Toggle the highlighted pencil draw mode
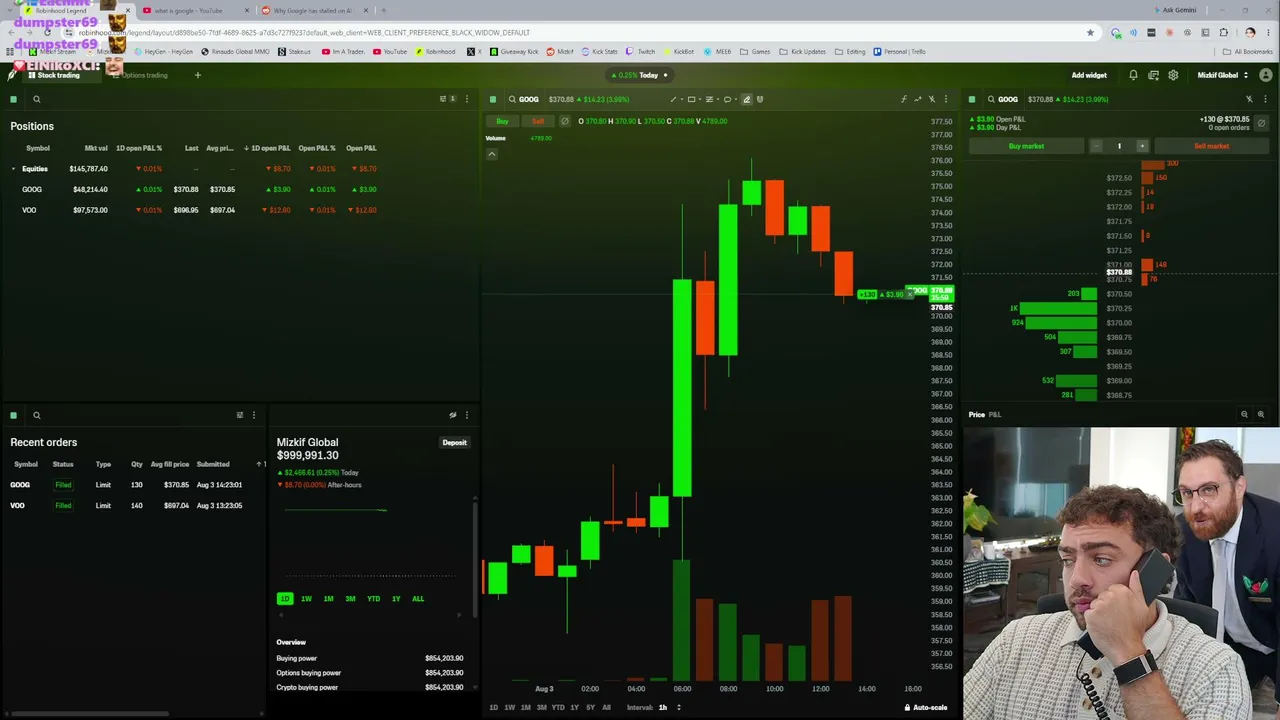 coord(746,99)
